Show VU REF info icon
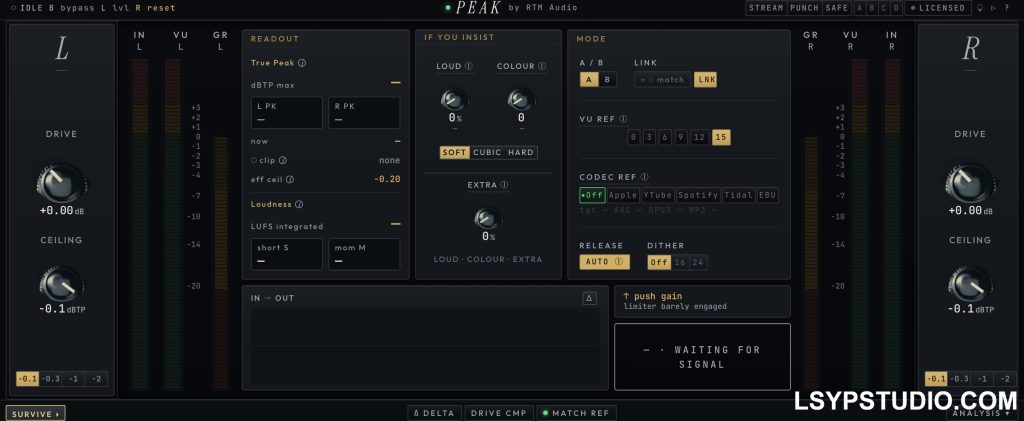1024x421 pixels. (623, 119)
